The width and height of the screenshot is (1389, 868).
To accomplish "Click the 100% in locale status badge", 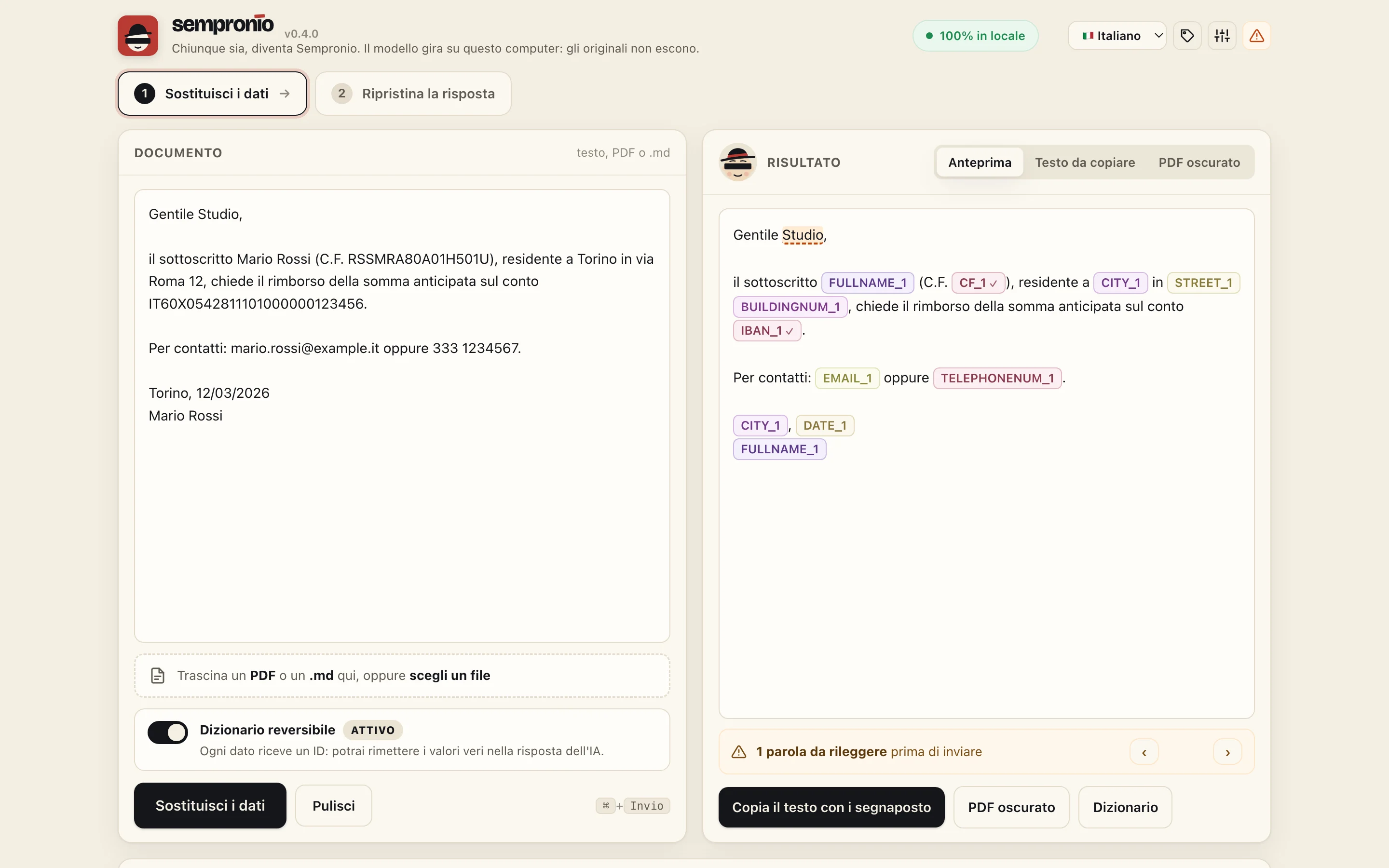I will [x=975, y=36].
